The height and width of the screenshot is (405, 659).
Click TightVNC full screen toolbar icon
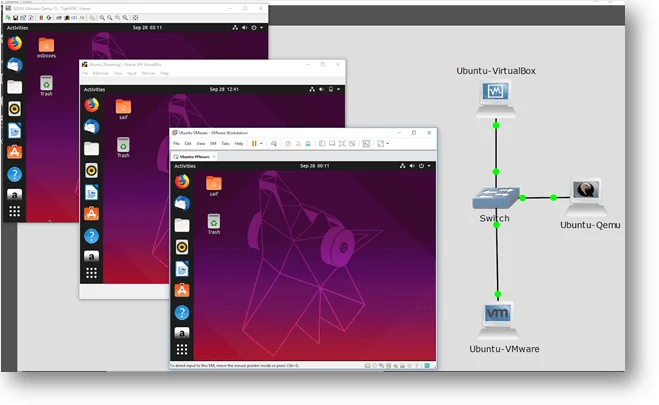(x=135, y=18)
